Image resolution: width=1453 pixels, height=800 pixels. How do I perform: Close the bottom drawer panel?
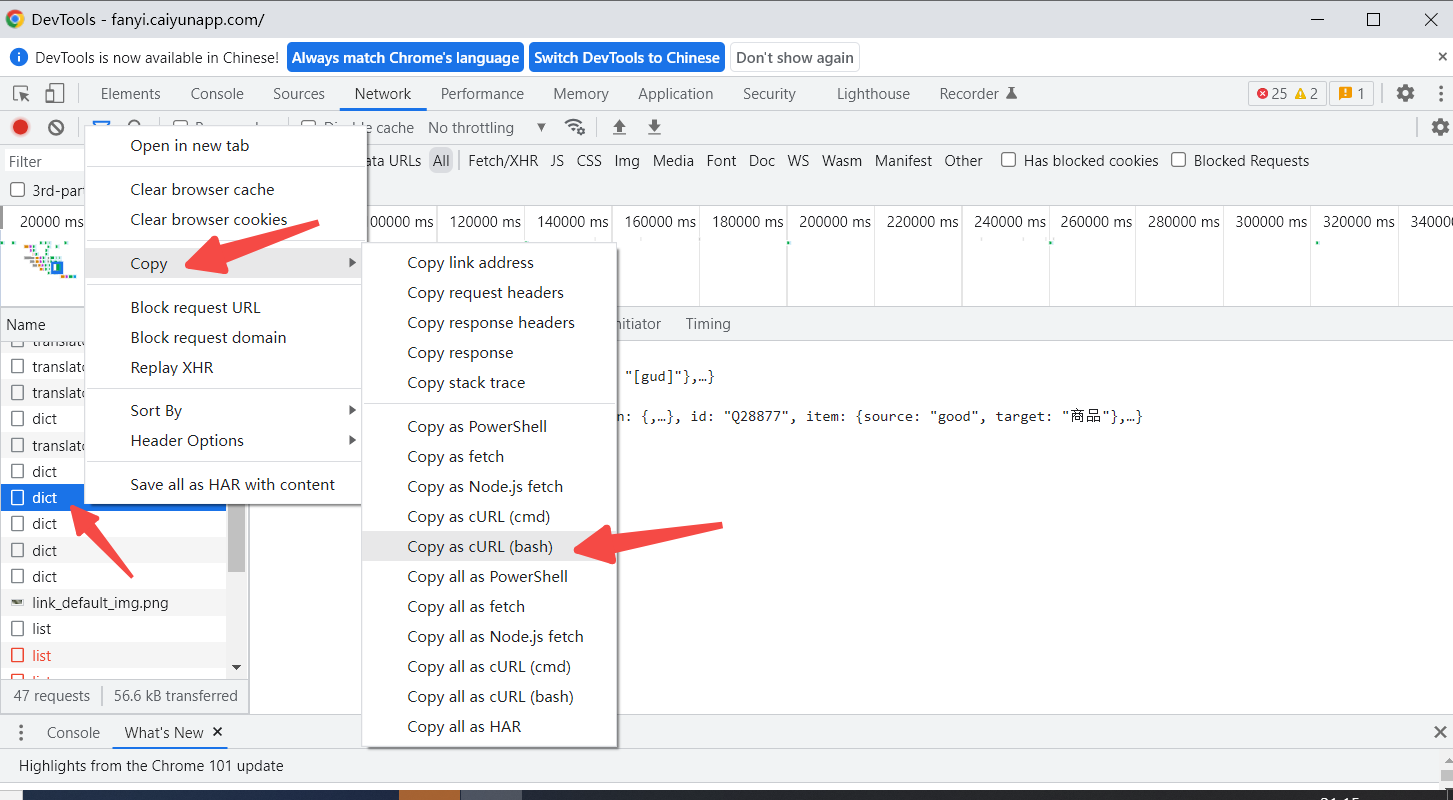[1440, 733]
